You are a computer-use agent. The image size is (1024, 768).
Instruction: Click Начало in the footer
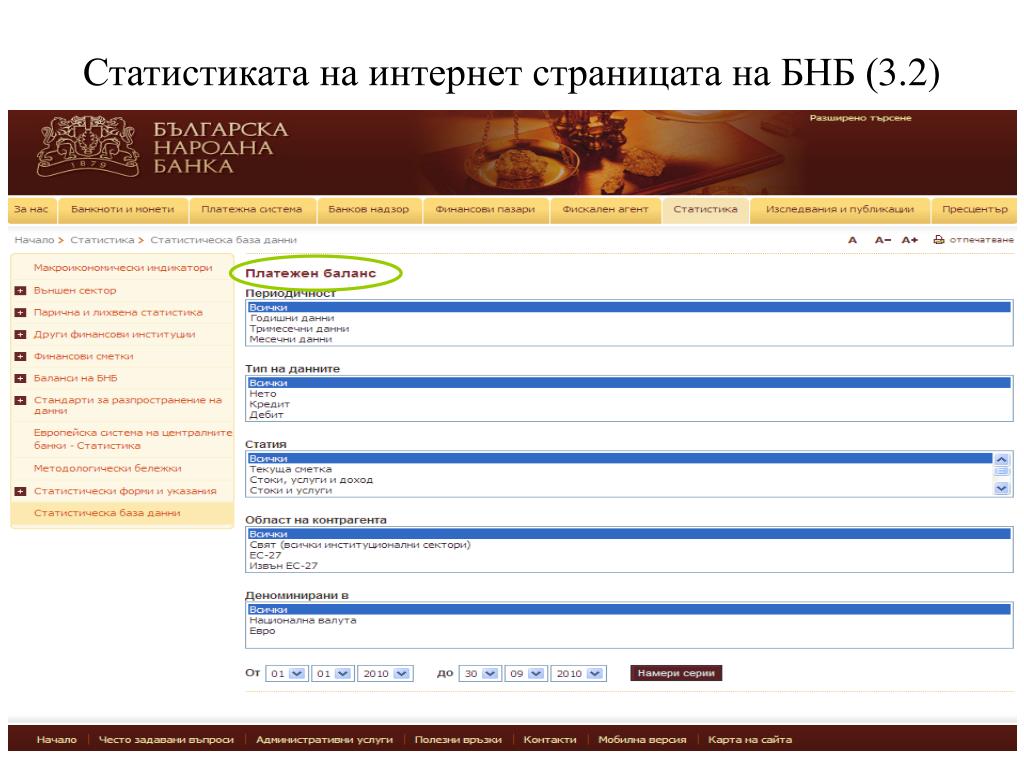(x=56, y=740)
